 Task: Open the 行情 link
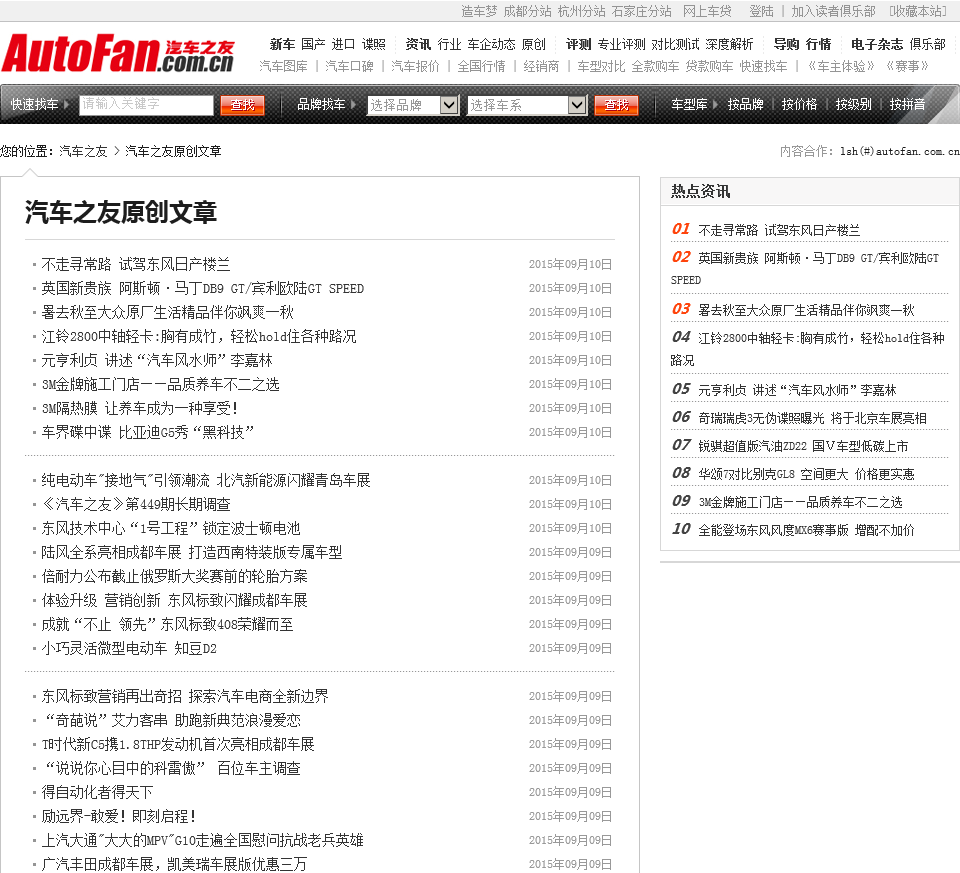[x=819, y=44]
